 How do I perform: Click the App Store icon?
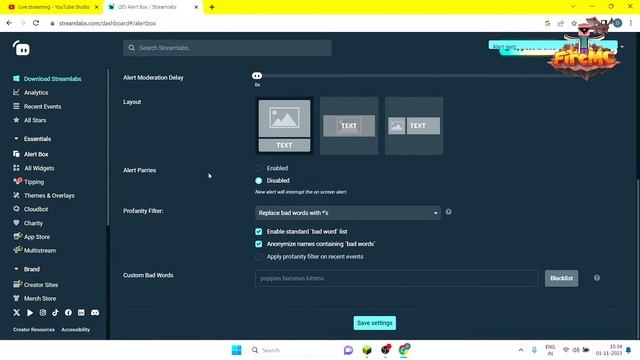(17, 236)
